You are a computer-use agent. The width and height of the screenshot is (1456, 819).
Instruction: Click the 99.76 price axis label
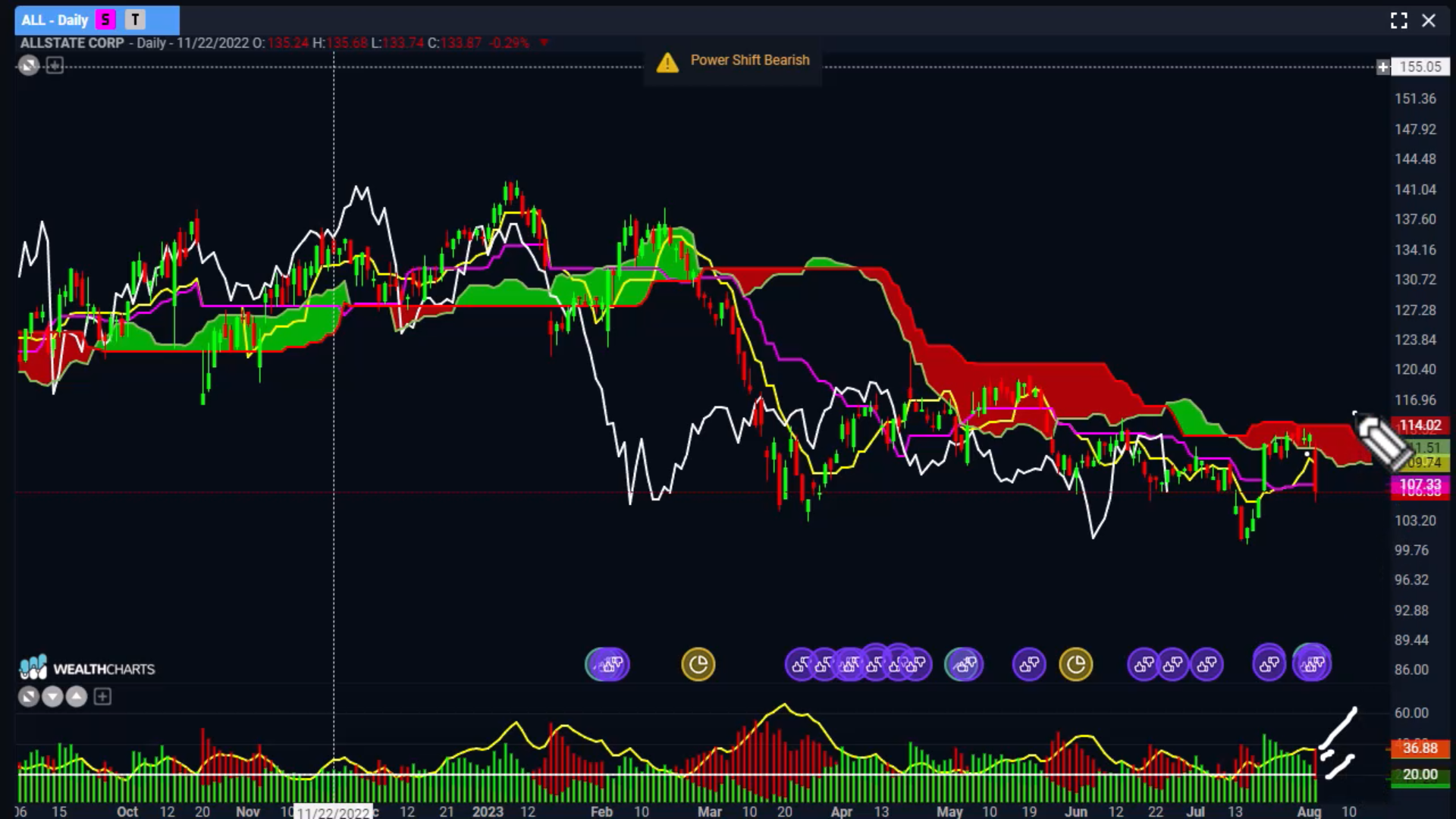(1411, 551)
